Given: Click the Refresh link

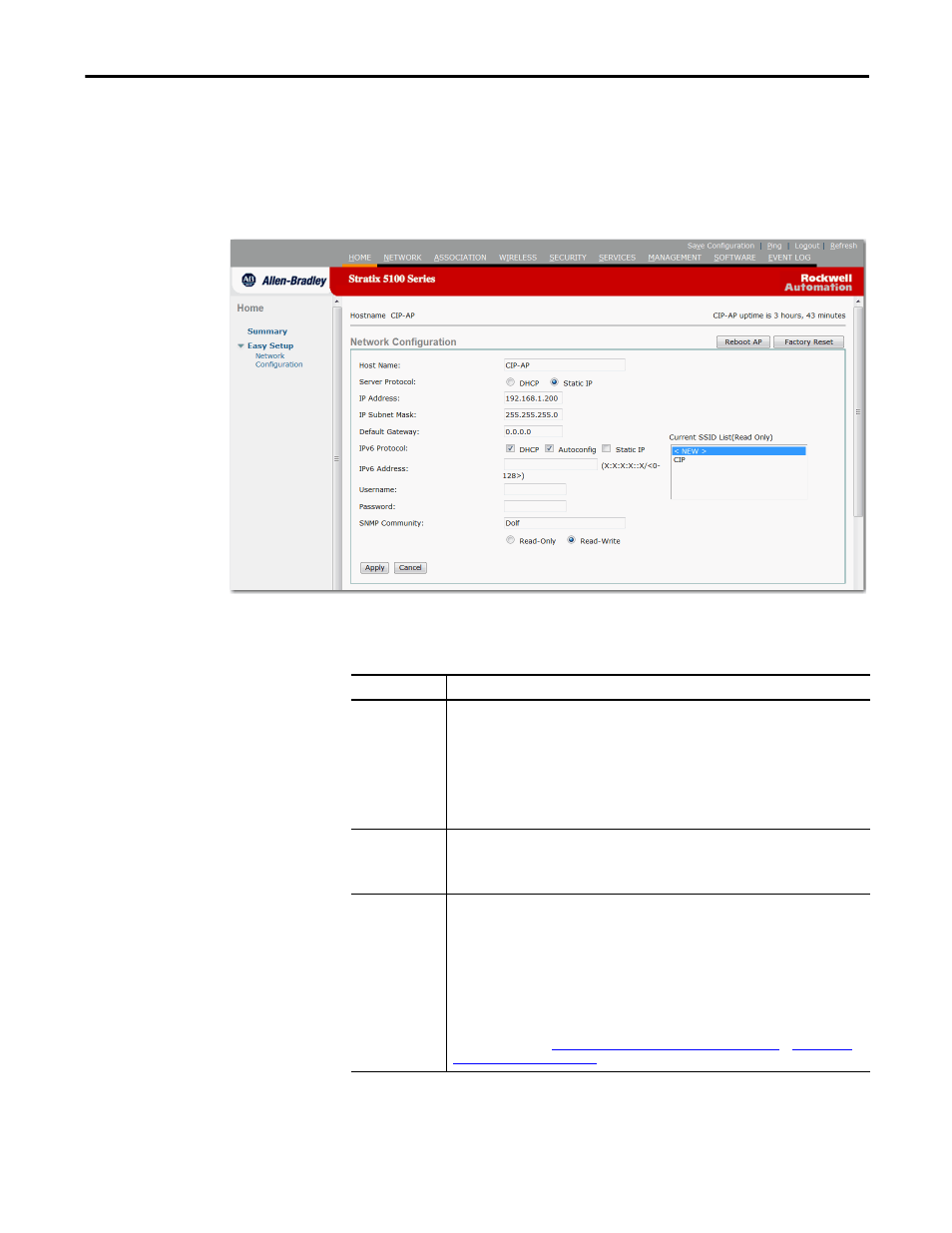Looking at the screenshot, I should click(843, 246).
